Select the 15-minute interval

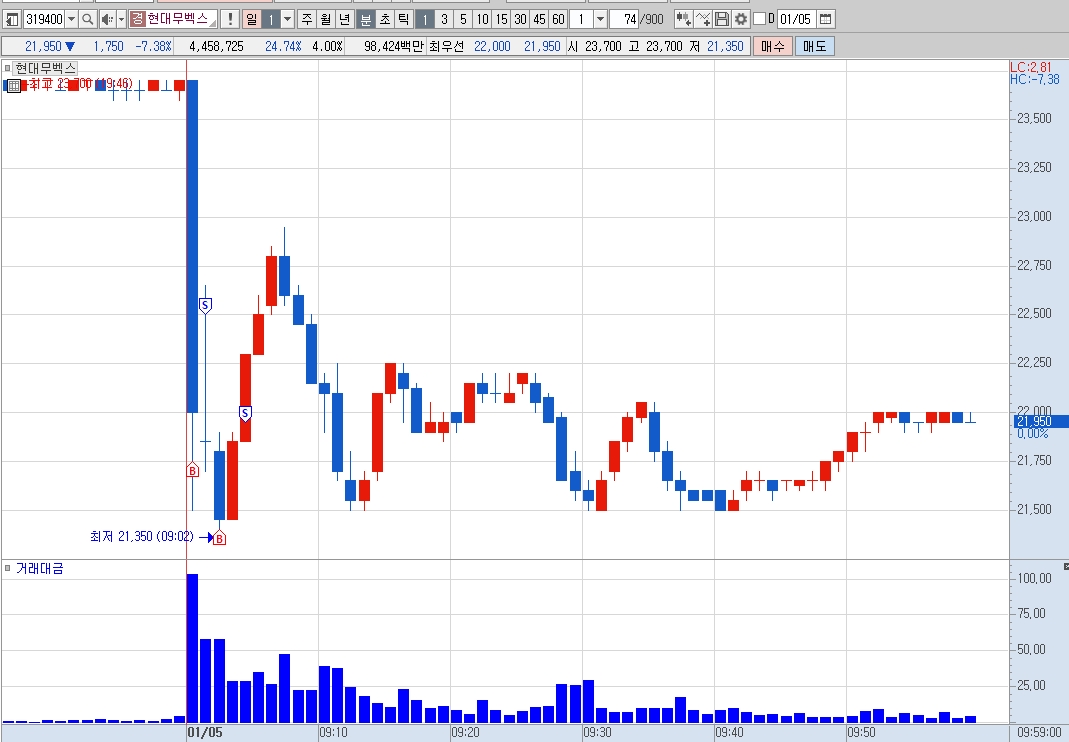tap(501, 19)
